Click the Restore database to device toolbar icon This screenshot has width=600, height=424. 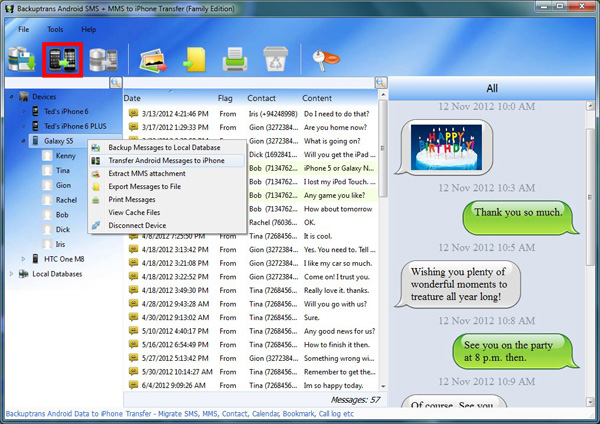pyautogui.click(x=103, y=60)
